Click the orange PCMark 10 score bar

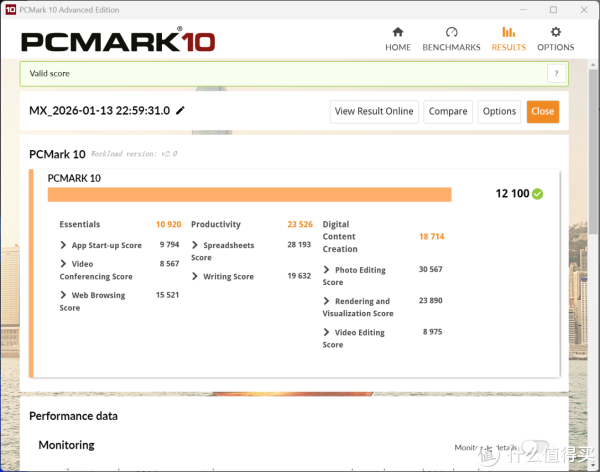(250, 194)
